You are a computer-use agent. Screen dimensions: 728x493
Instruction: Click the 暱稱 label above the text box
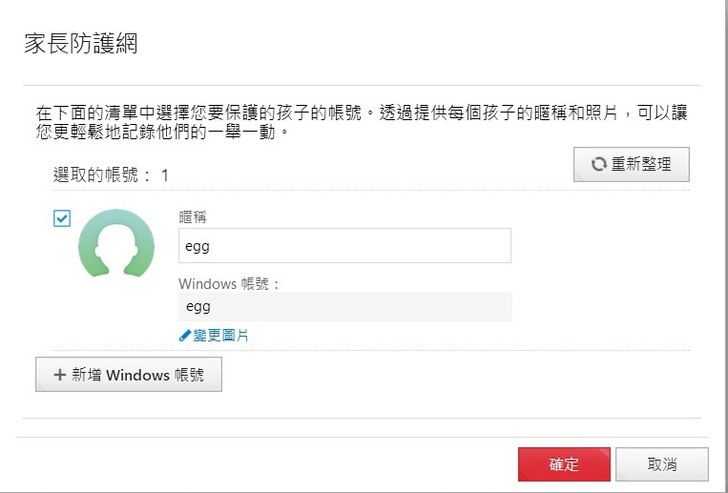pyautogui.click(x=192, y=216)
